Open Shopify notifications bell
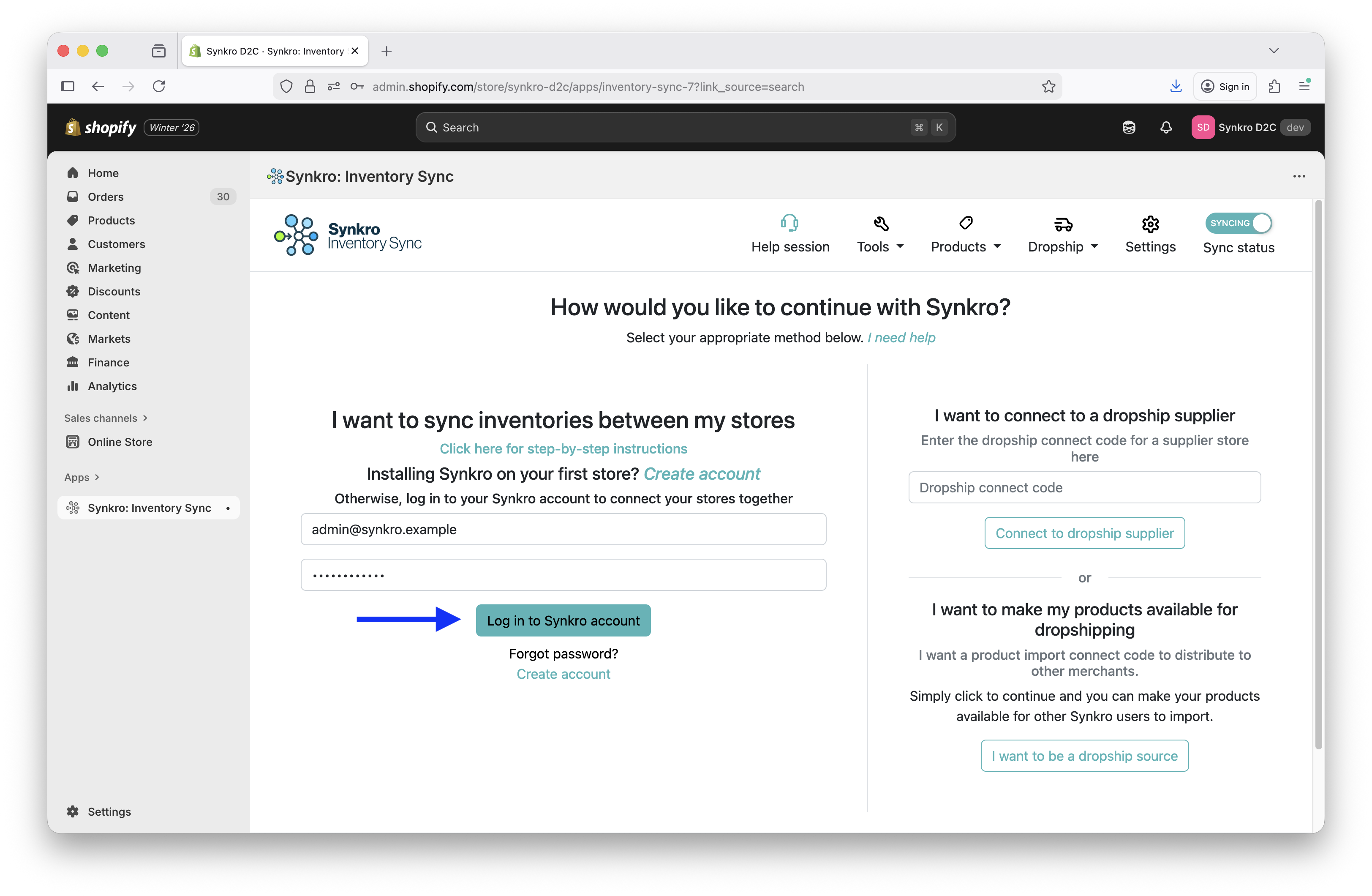The height and width of the screenshot is (896, 1372). 1165,127
